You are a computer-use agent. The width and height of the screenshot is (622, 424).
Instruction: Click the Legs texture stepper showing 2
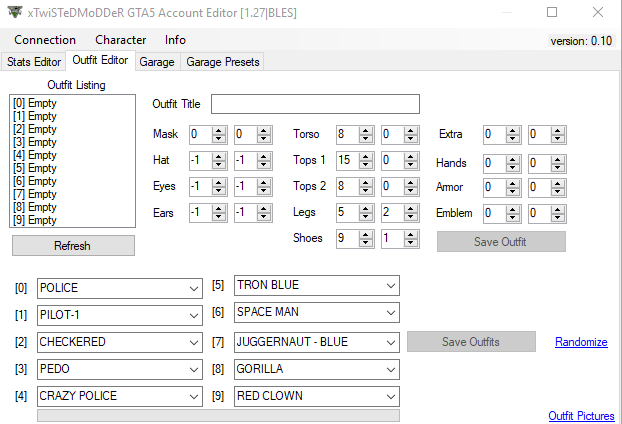(400, 213)
